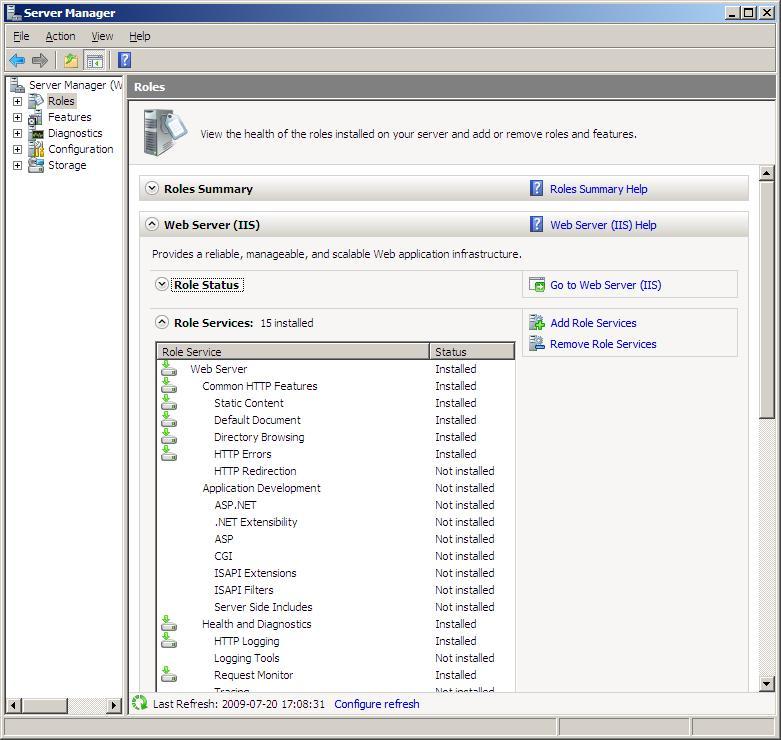The image size is (781, 740).
Task: Click the Back arrow toolbar button
Action: coord(17,61)
